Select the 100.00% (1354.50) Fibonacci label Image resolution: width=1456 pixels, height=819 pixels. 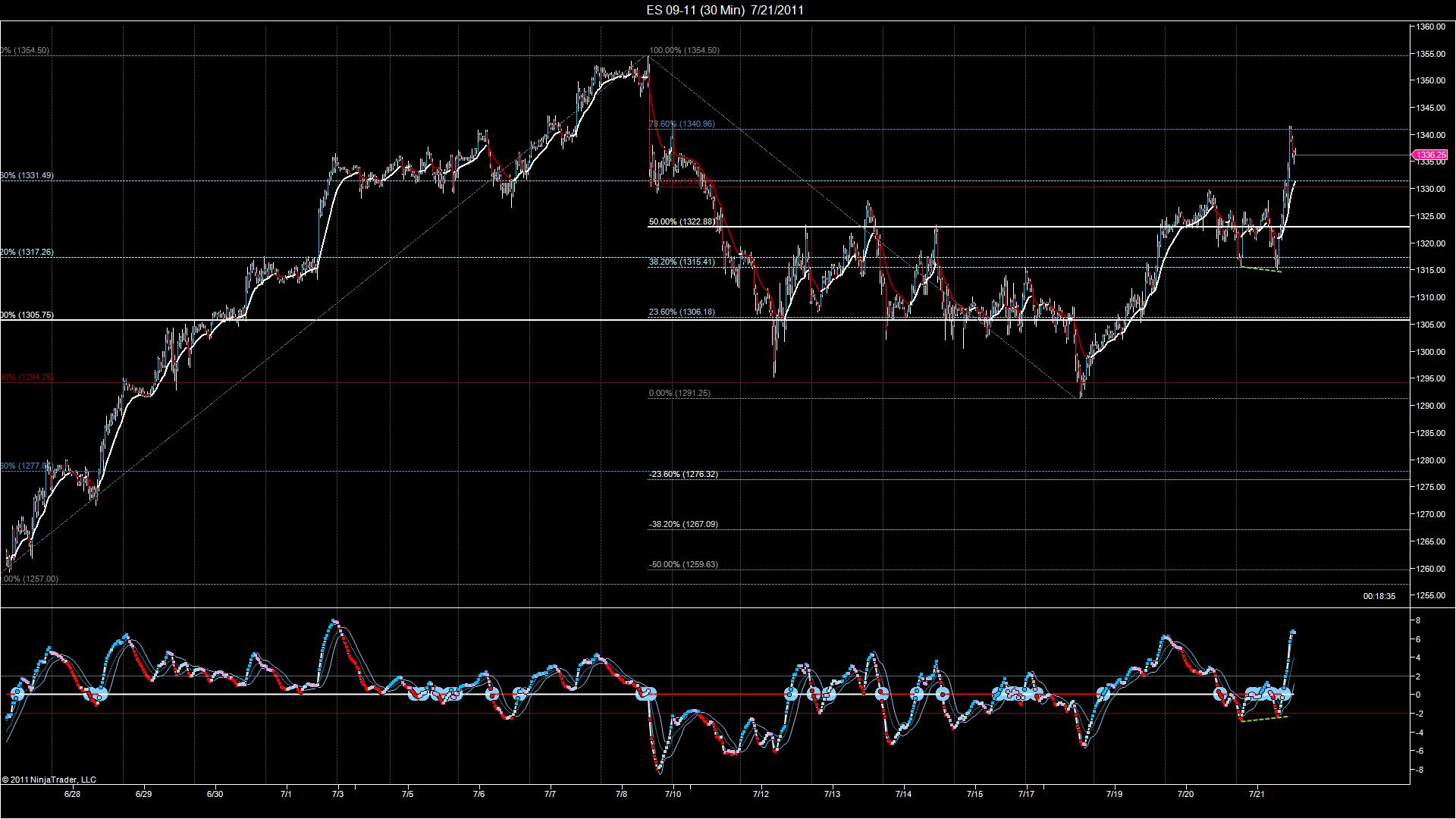coord(685,50)
